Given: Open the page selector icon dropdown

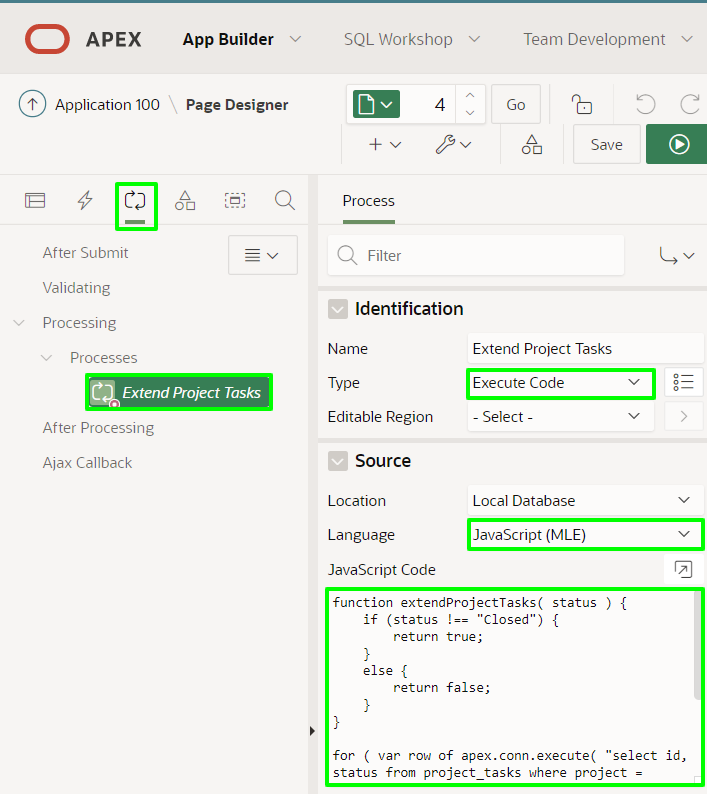Looking at the screenshot, I should tap(376, 104).
